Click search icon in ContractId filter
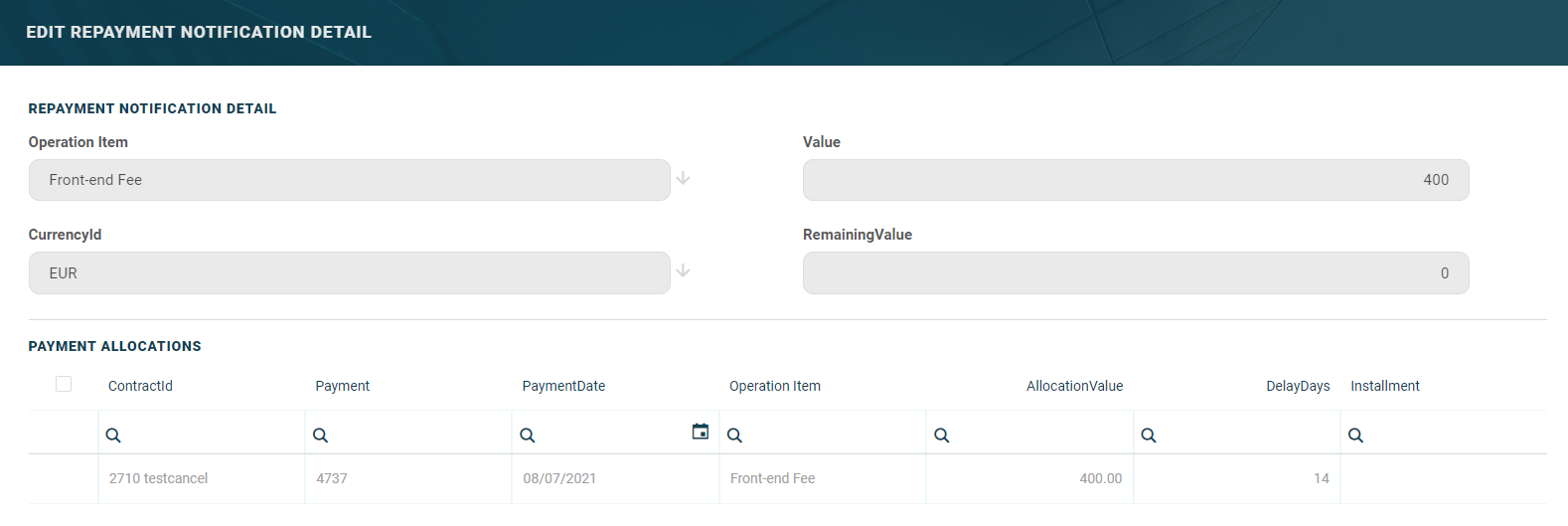The height and width of the screenshot is (526, 1568). coord(113,436)
